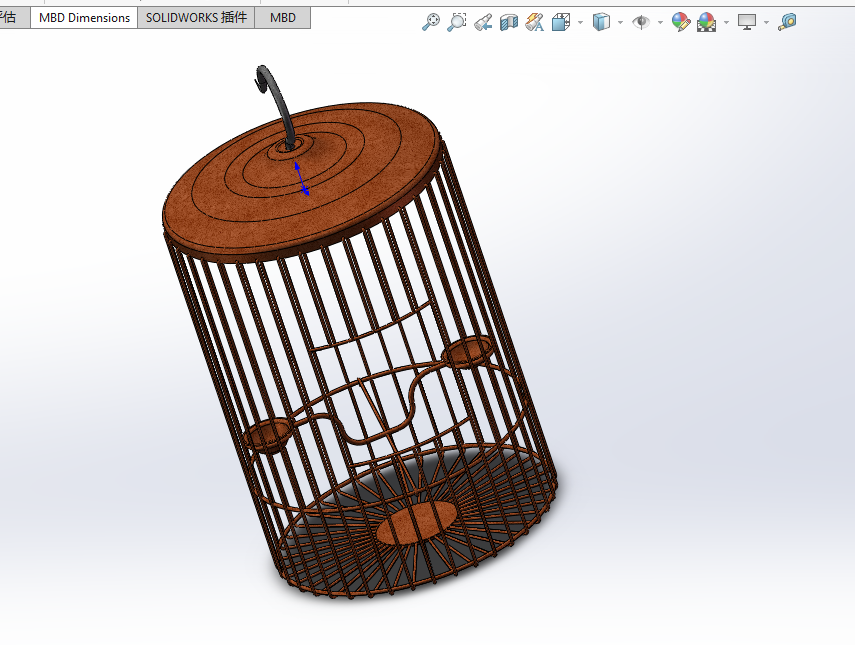Screen dimensions: 855x645
Task: Expand the Hide/Show Items dropdown arrow
Action: [660, 21]
